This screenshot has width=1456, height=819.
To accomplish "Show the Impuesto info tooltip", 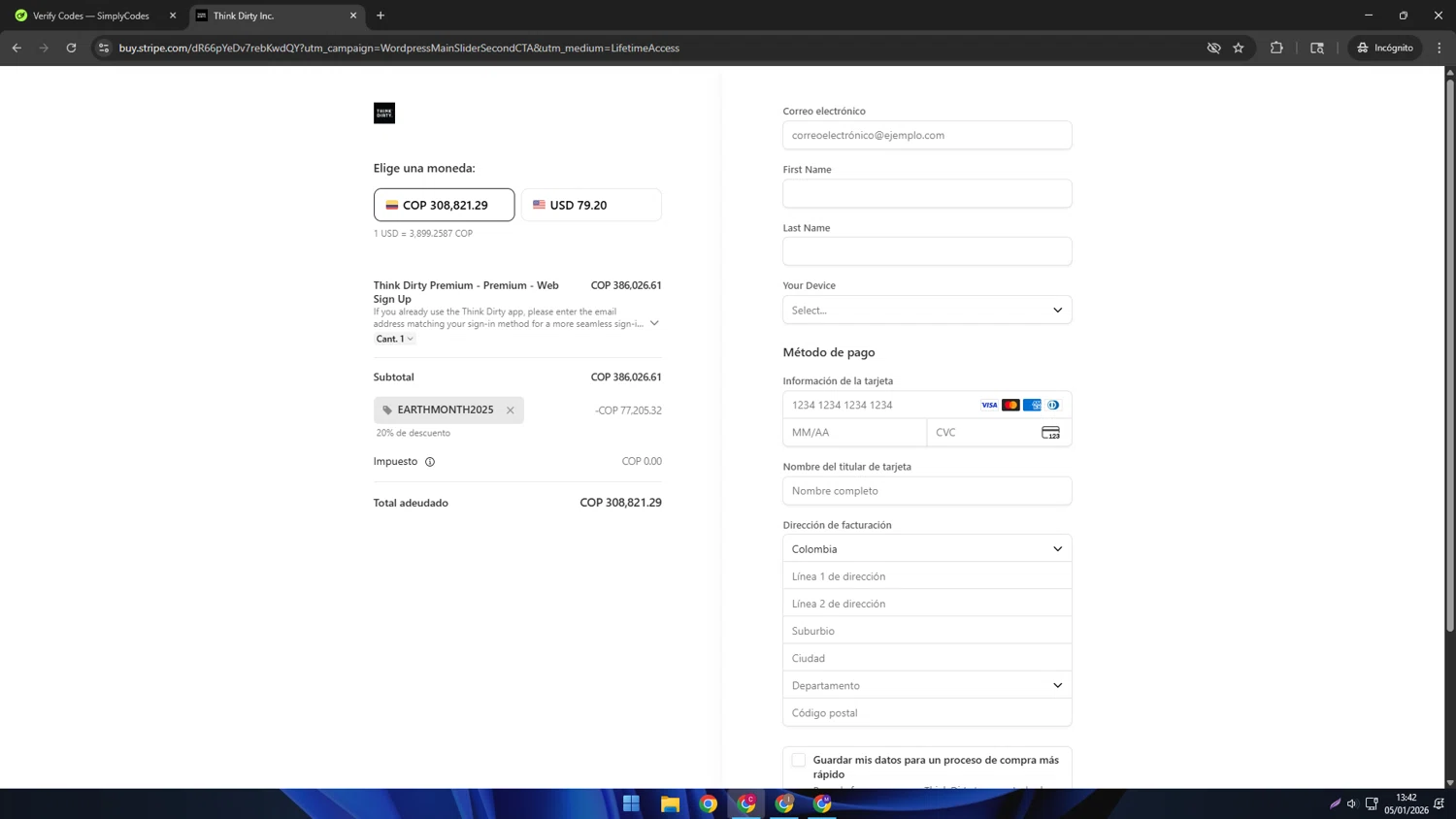I will [x=430, y=462].
